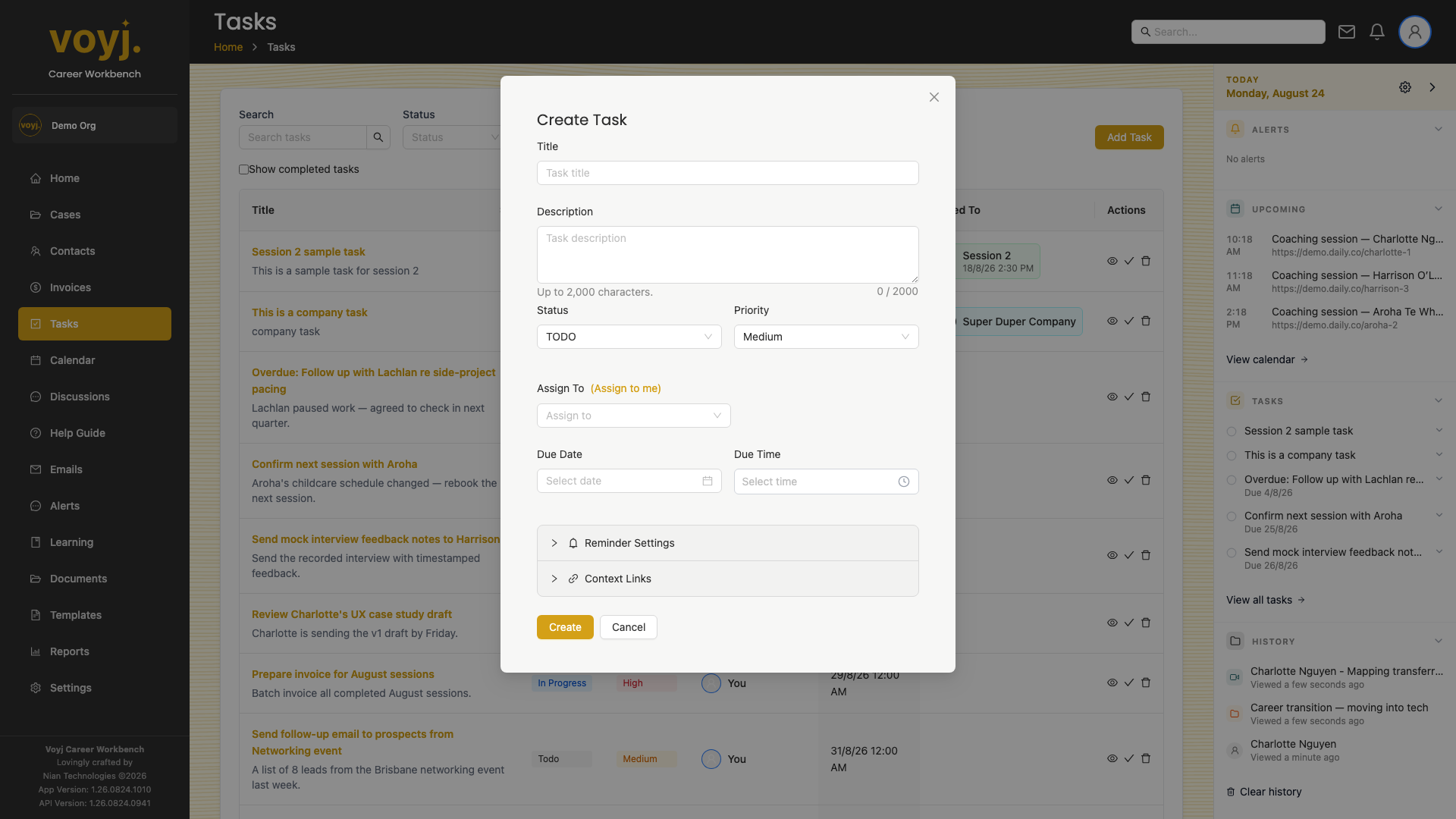Delete the Prepare invoice for August sessions task

(x=1146, y=682)
